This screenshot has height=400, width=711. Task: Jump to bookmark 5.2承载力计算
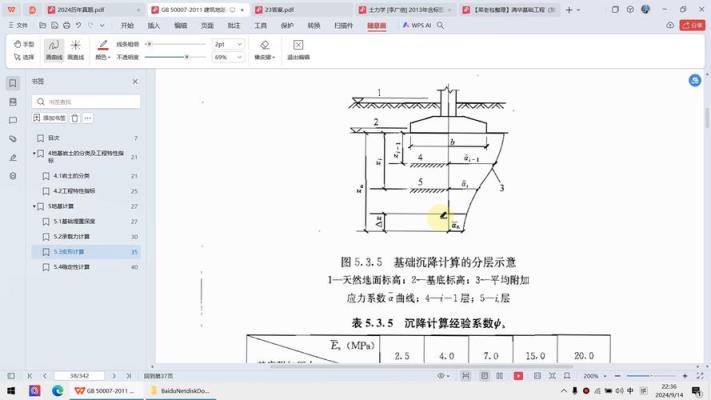tap(72, 237)
